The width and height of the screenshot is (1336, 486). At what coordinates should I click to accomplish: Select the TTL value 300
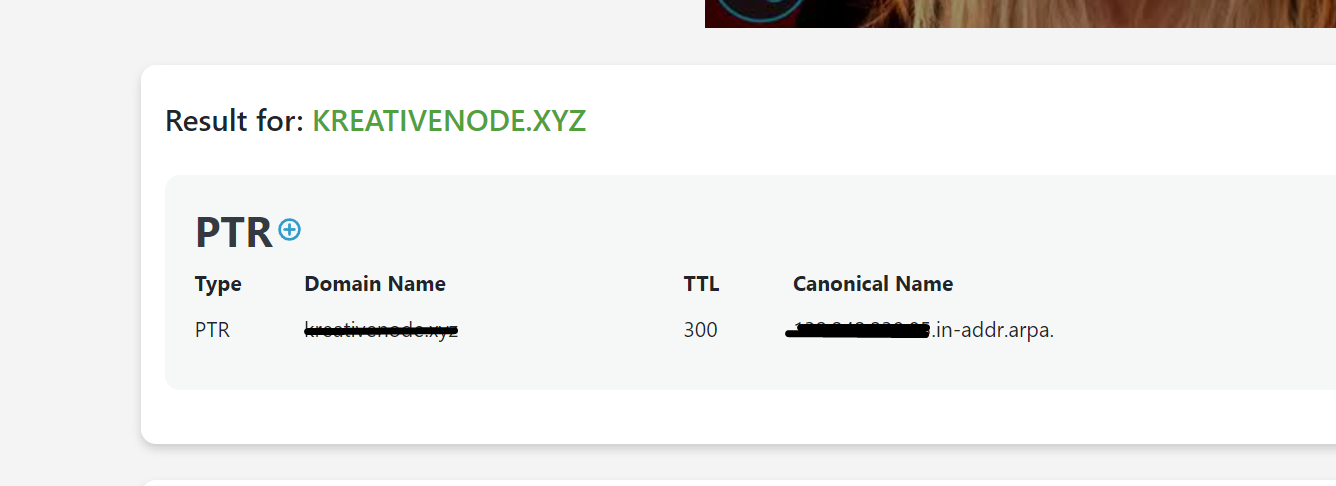pos(700,330)
